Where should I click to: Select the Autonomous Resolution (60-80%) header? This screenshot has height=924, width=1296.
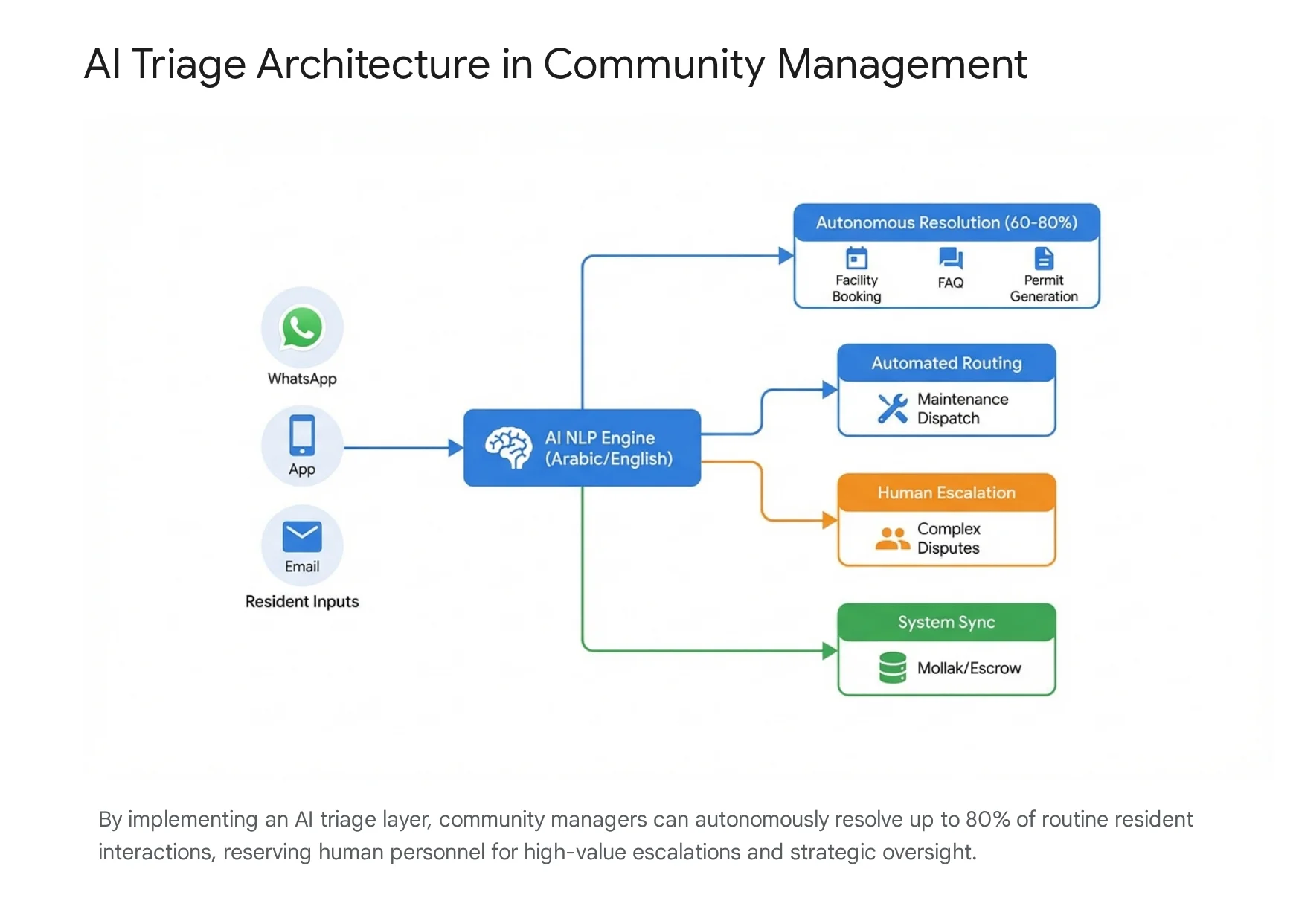coord(946,222)
